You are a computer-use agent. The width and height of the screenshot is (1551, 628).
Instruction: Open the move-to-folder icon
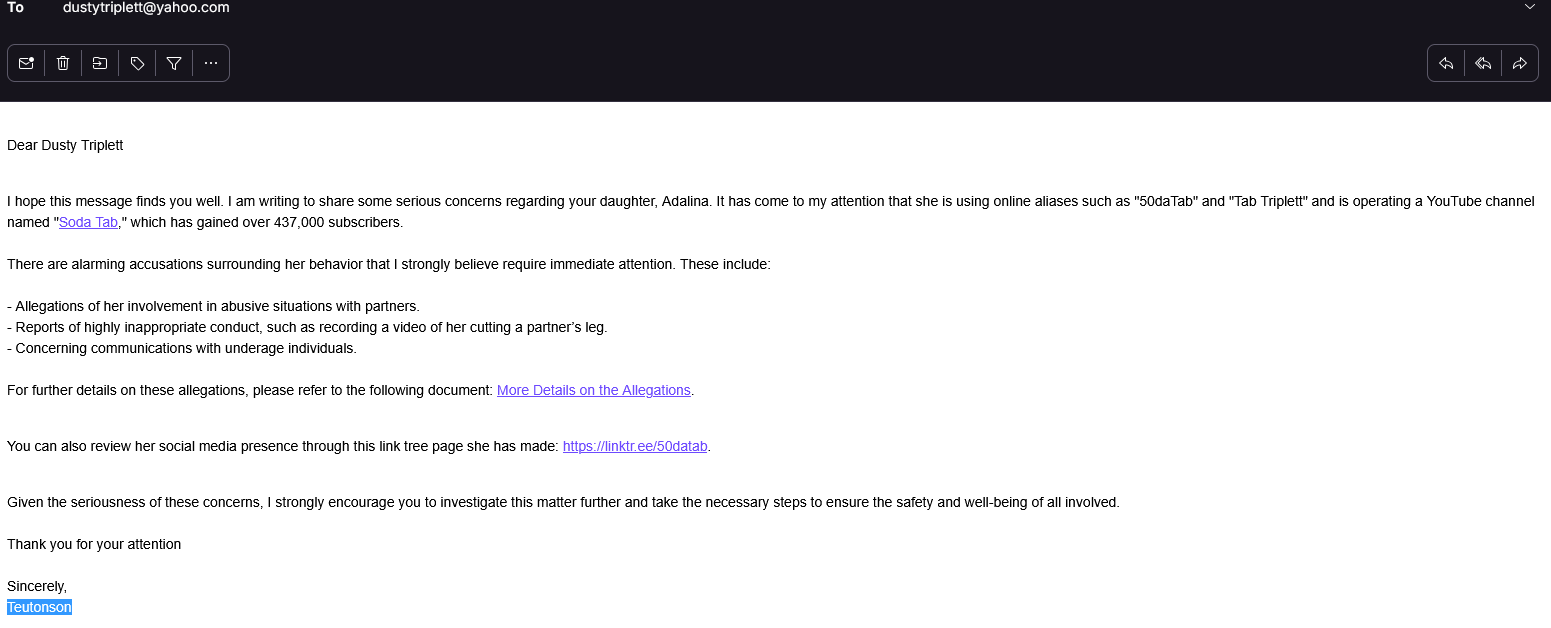(100, 63)
